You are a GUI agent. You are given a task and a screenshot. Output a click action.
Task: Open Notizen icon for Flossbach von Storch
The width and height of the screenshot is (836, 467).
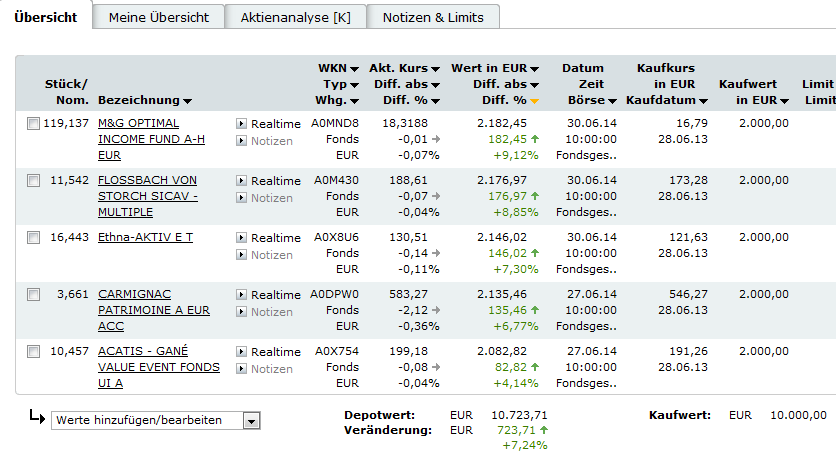(241, 198)
